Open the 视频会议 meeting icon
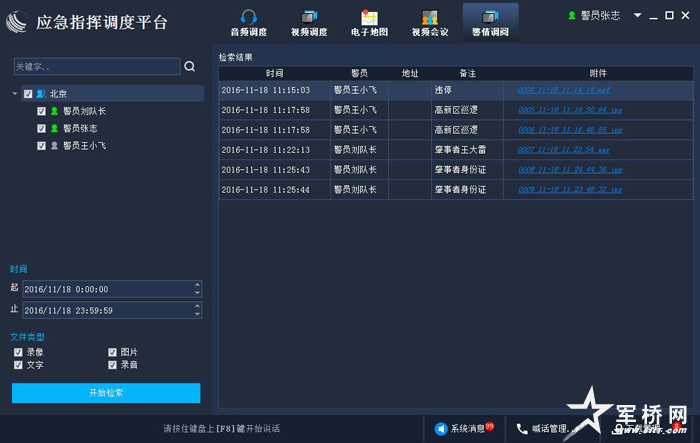 pos(429,17)
